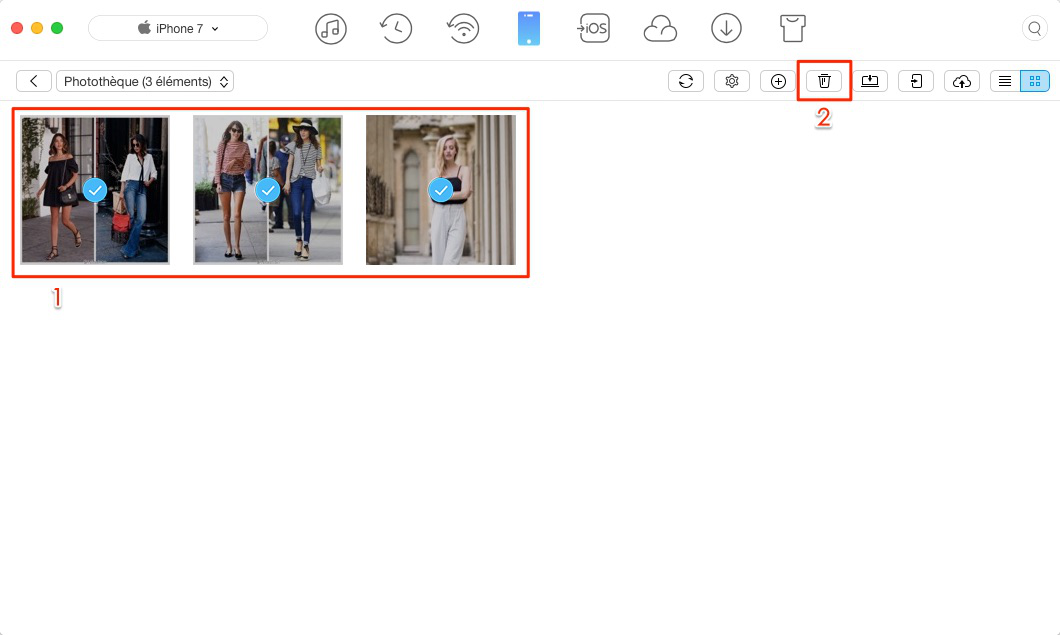
Task: Click the yellow minimize window button
Action: (37, 28)
